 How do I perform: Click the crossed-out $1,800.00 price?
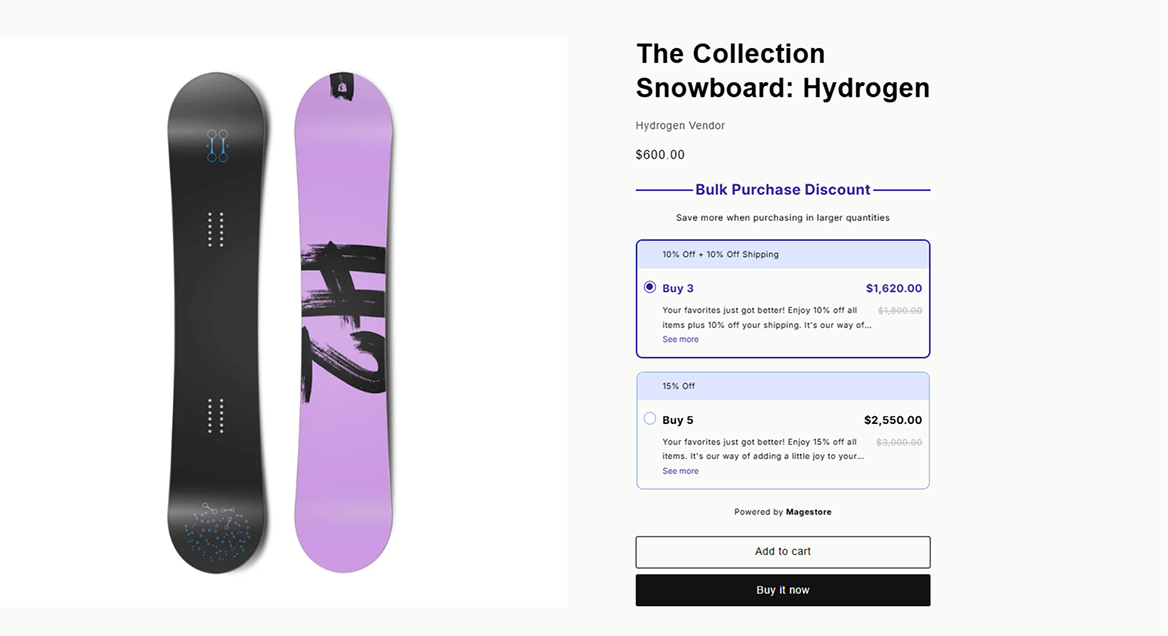click(900, 311)
